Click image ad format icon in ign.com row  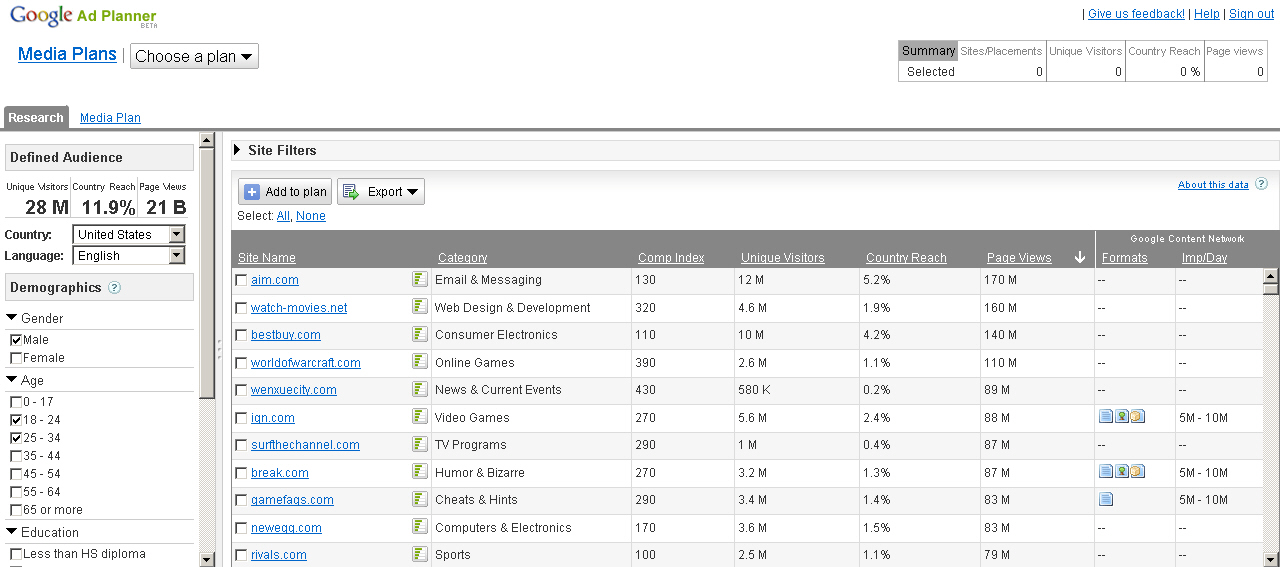pos(1122,417)
